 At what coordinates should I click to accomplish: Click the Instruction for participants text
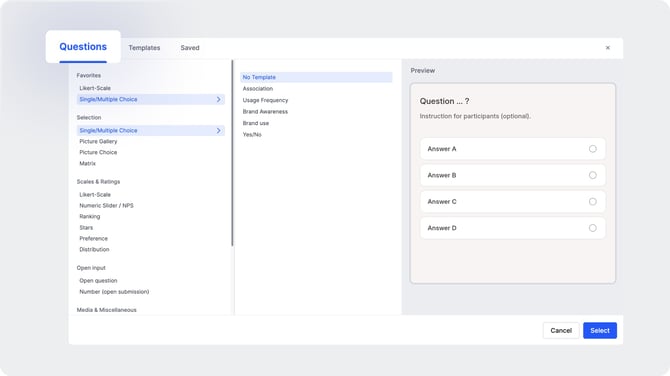coord(475,116)
